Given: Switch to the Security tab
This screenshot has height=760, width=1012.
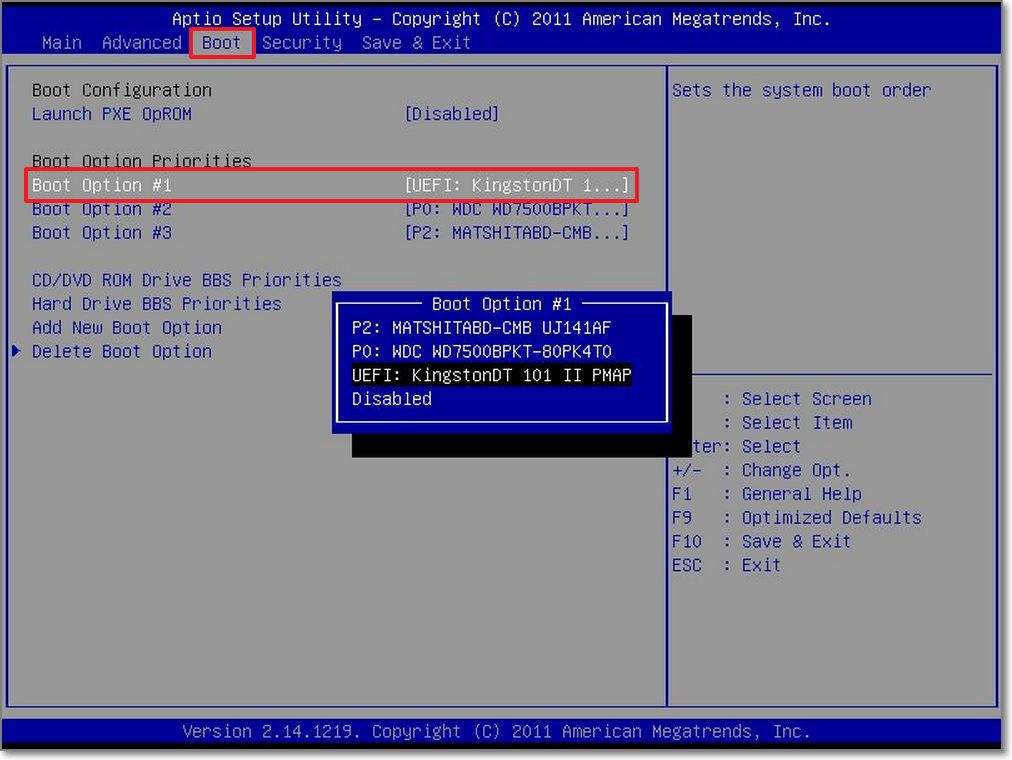Looking at the screenshot, I should tap(302, 42).
